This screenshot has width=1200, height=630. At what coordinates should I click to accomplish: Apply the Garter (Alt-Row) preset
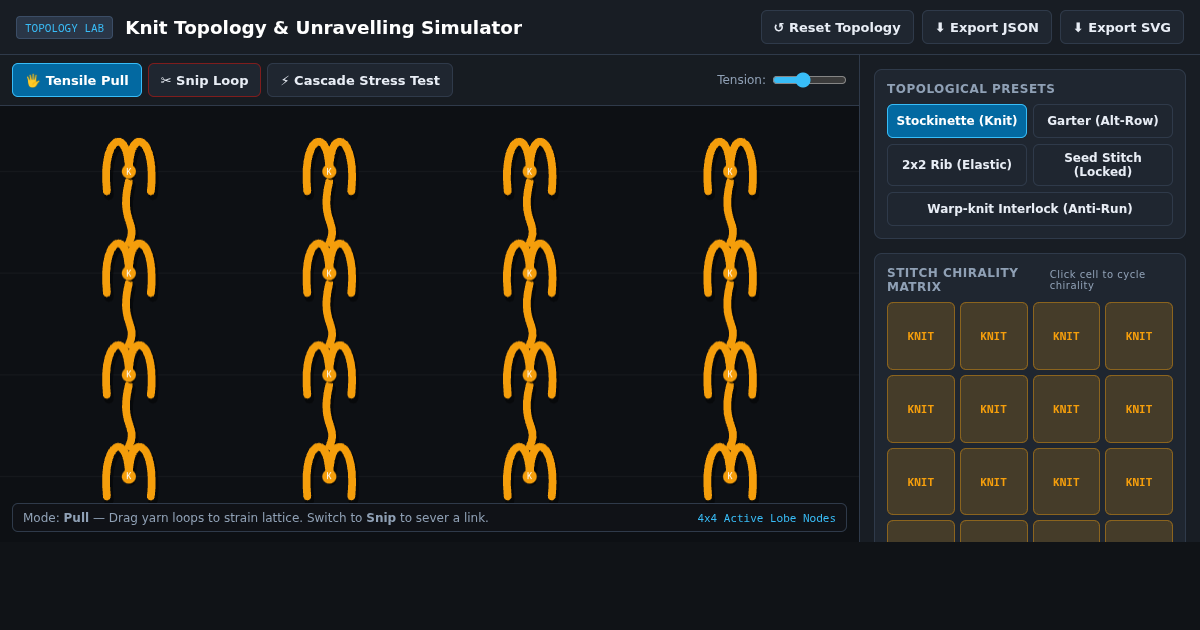point(1102,121)
